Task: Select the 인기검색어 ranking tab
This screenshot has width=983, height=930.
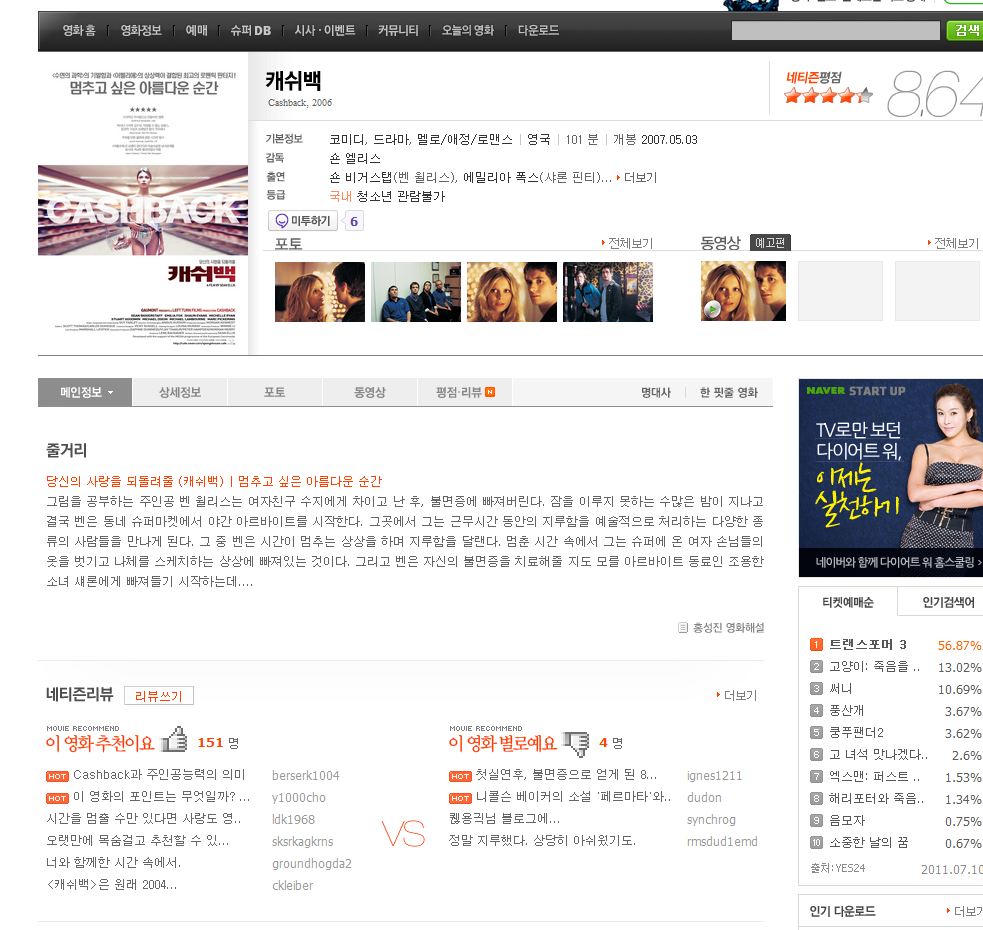Action: 948,603
